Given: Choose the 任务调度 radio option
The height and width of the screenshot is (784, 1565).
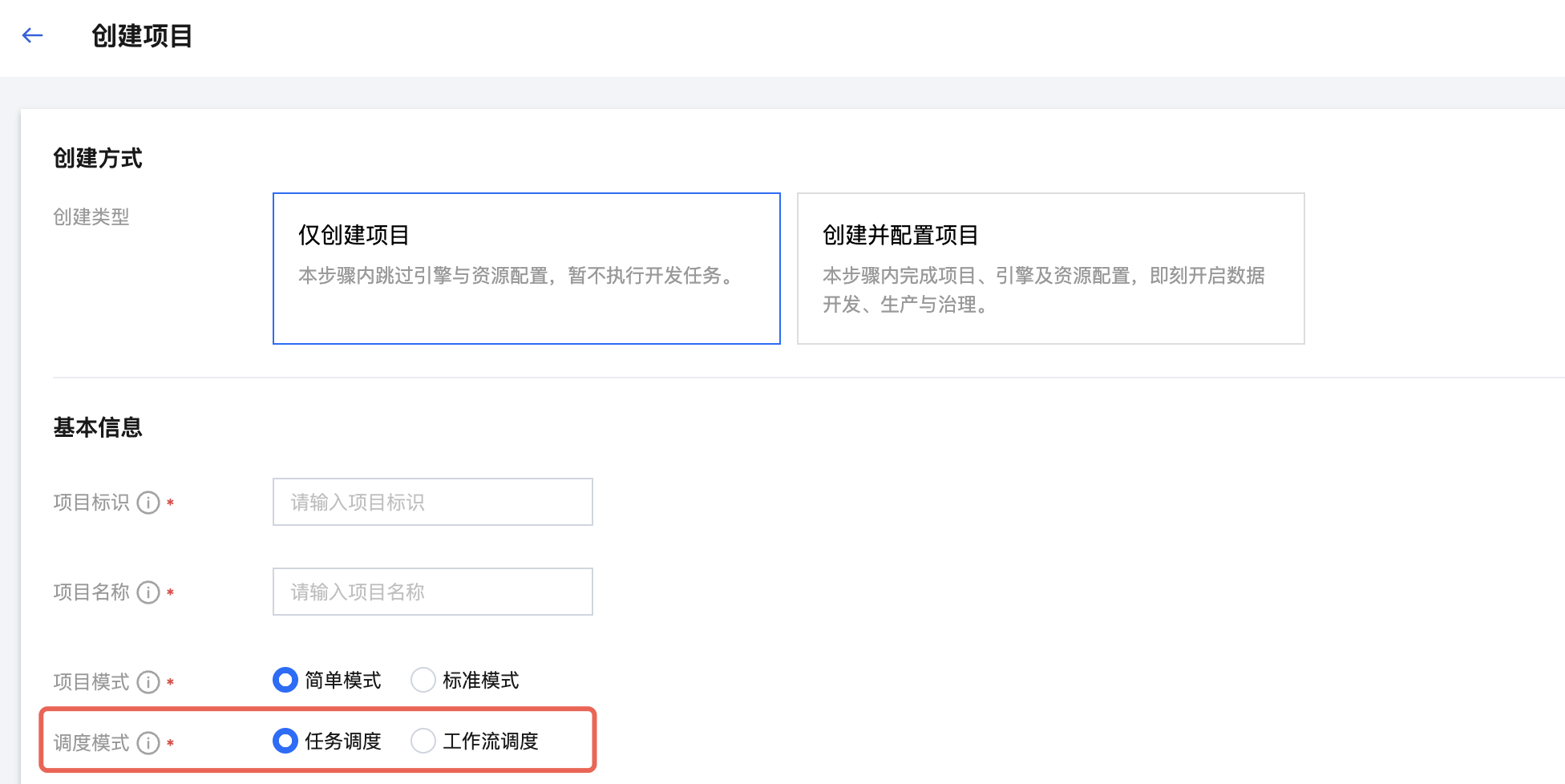Looking at the screenshot, I should point(285,741).
